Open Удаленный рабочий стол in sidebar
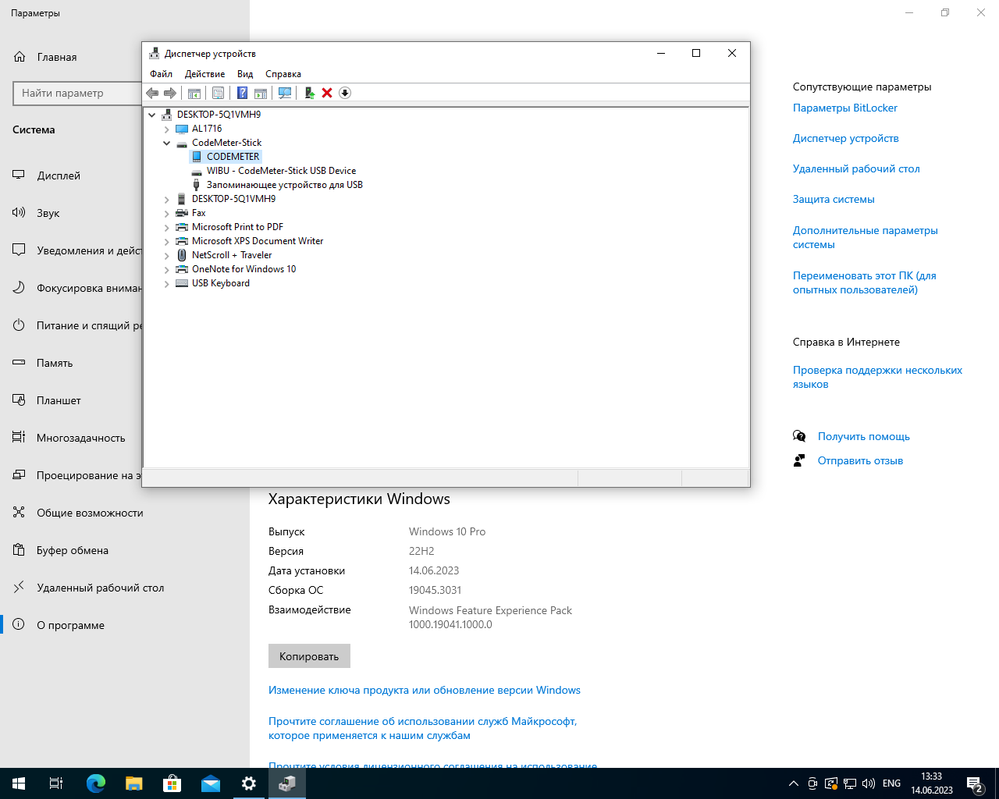 coord(100,587)
